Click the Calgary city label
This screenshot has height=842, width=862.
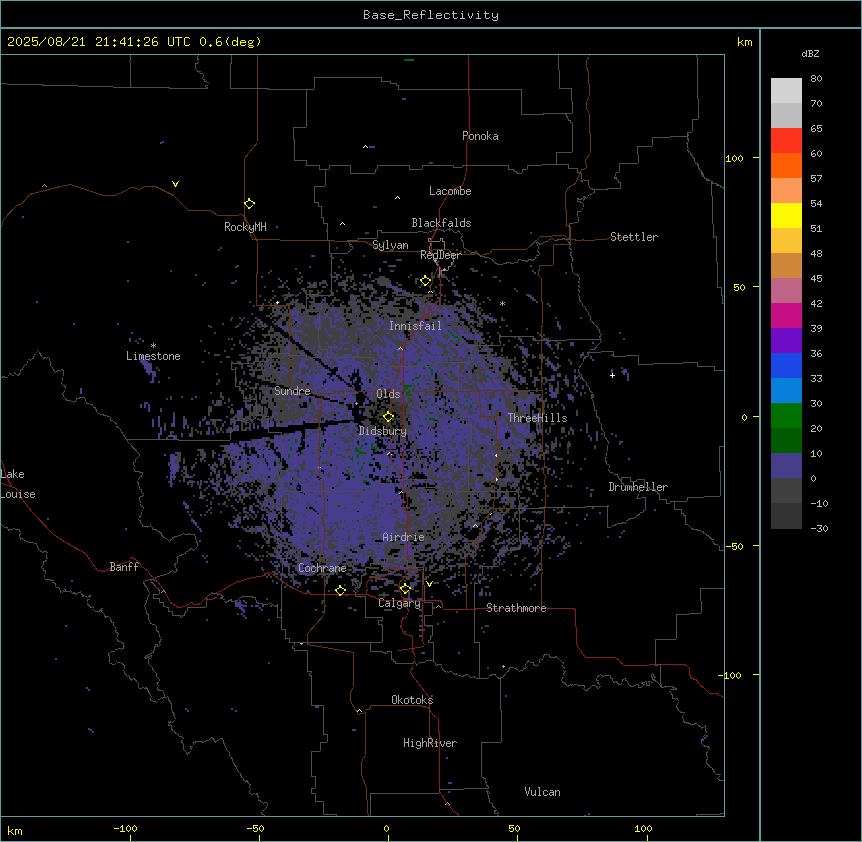[399, 603]
